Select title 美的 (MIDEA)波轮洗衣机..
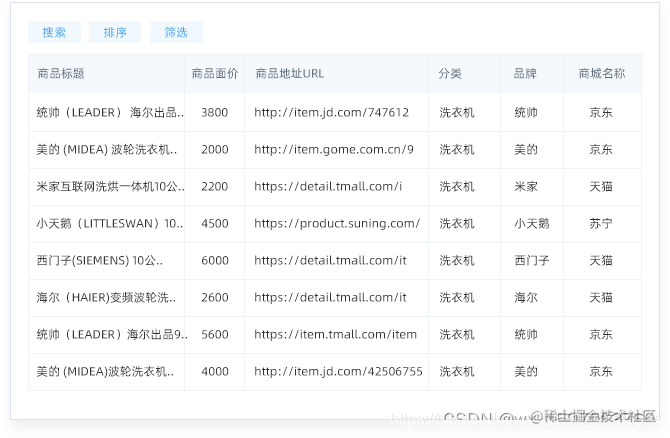The width and height of the screenshot is (670, 438). coord(105,371)
